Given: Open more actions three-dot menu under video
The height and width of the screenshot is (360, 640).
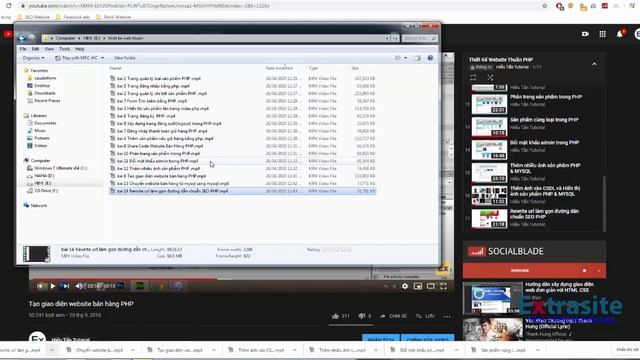Looking at the screenshot, I should pyautogui.click(x=447, y=316).
